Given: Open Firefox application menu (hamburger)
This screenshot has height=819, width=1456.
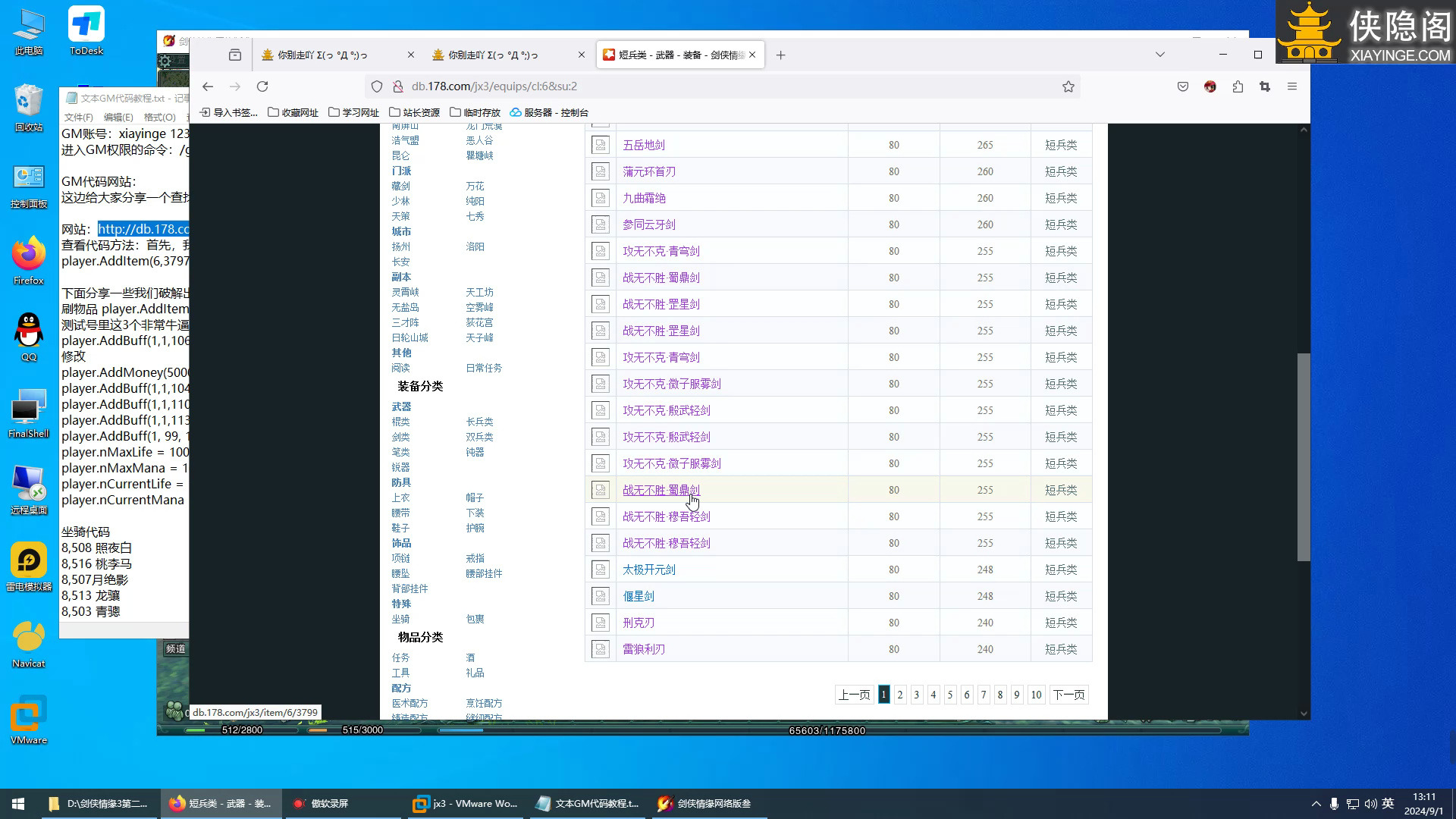Looking at the screenshot, I should tap(1292, 86).
